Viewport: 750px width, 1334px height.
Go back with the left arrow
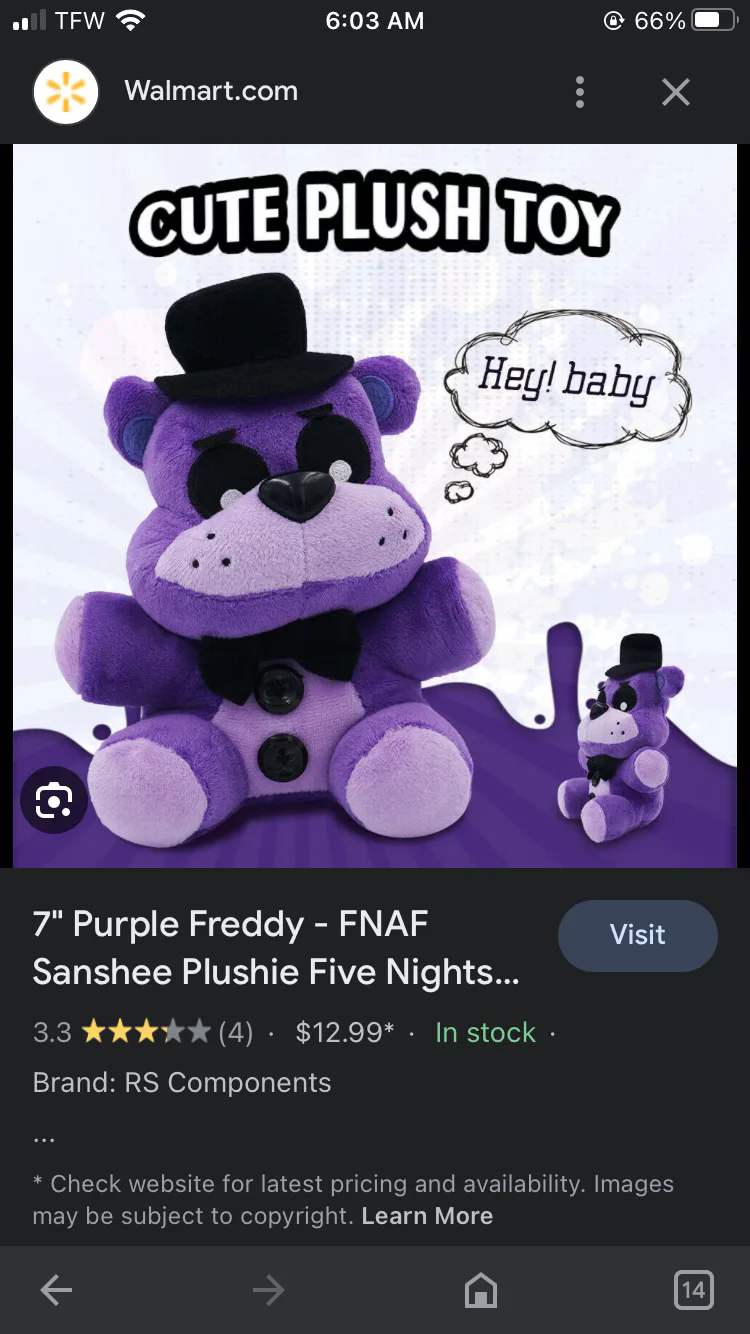pyautogui.click(x=56, y=1290)
